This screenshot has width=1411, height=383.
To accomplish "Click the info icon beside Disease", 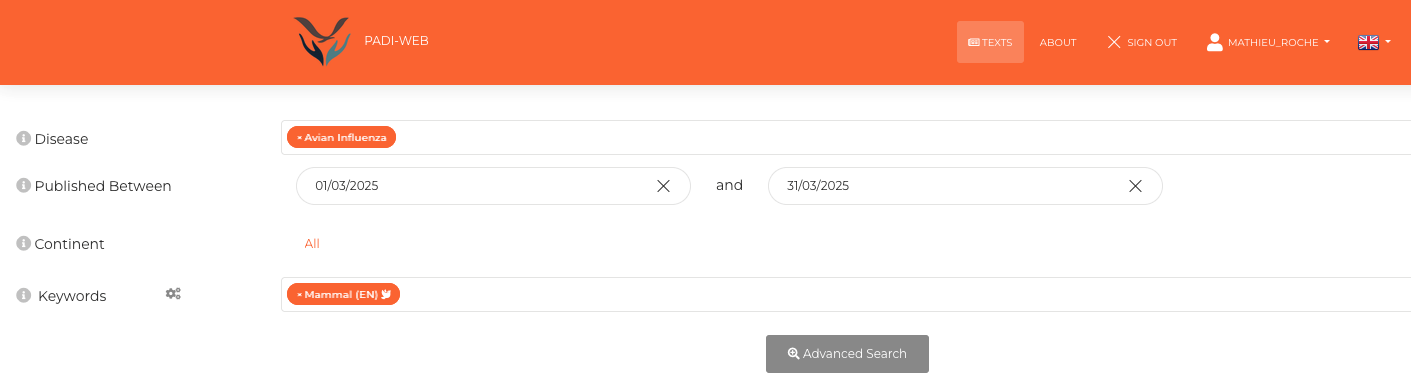I will click(x=24, y=138).
